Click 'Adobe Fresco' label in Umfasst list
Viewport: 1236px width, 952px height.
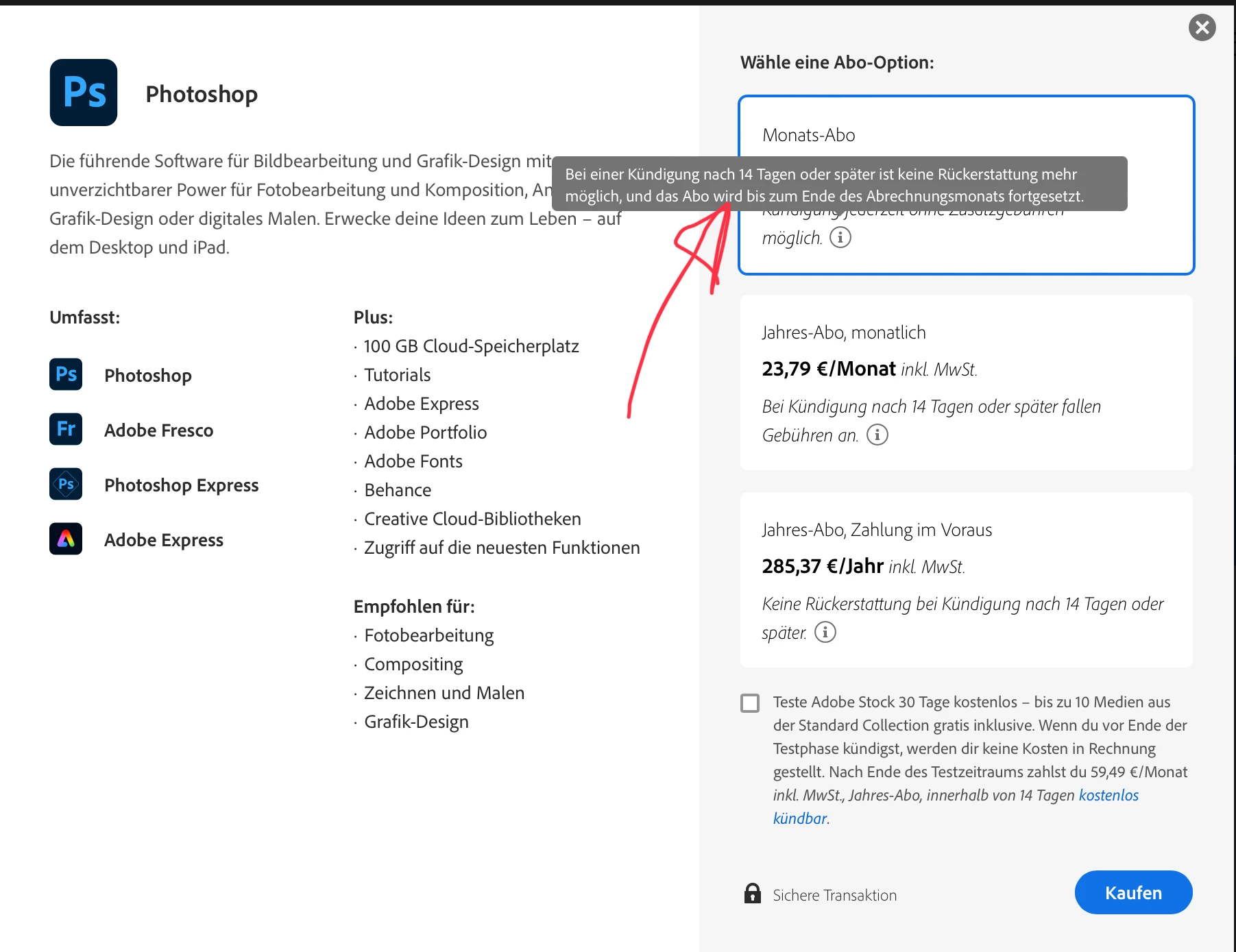[x=159, y=430]
